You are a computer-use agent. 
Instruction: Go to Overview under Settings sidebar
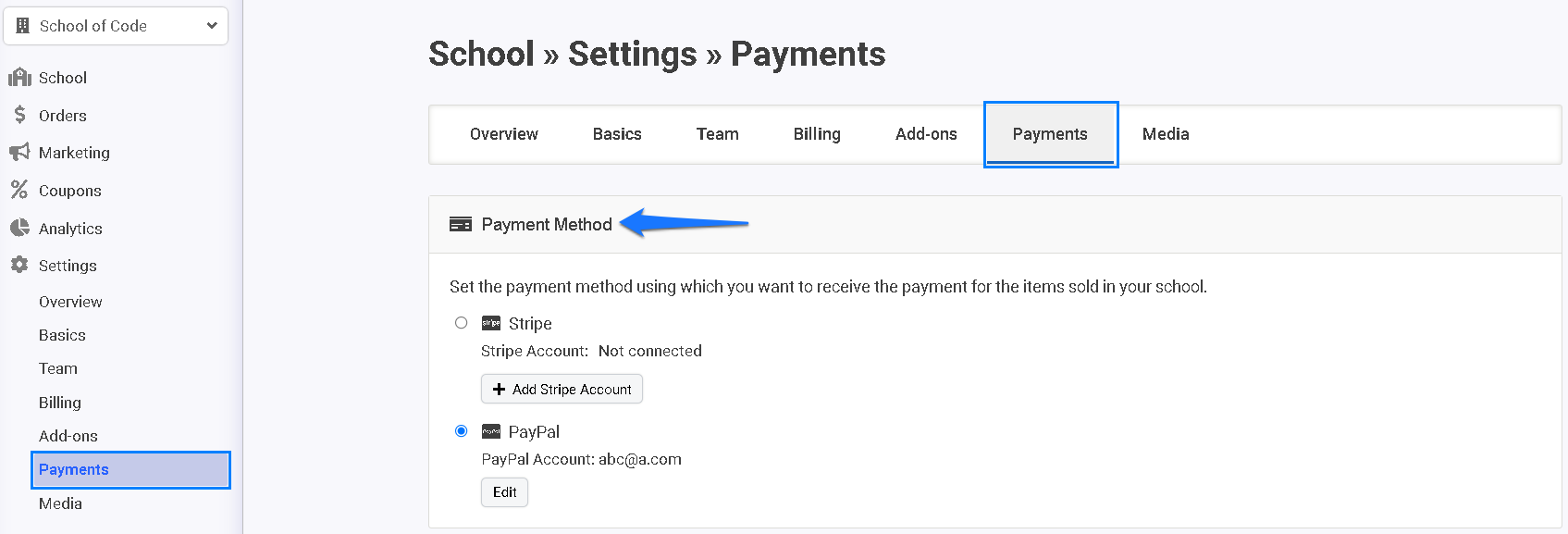(70, 302)
